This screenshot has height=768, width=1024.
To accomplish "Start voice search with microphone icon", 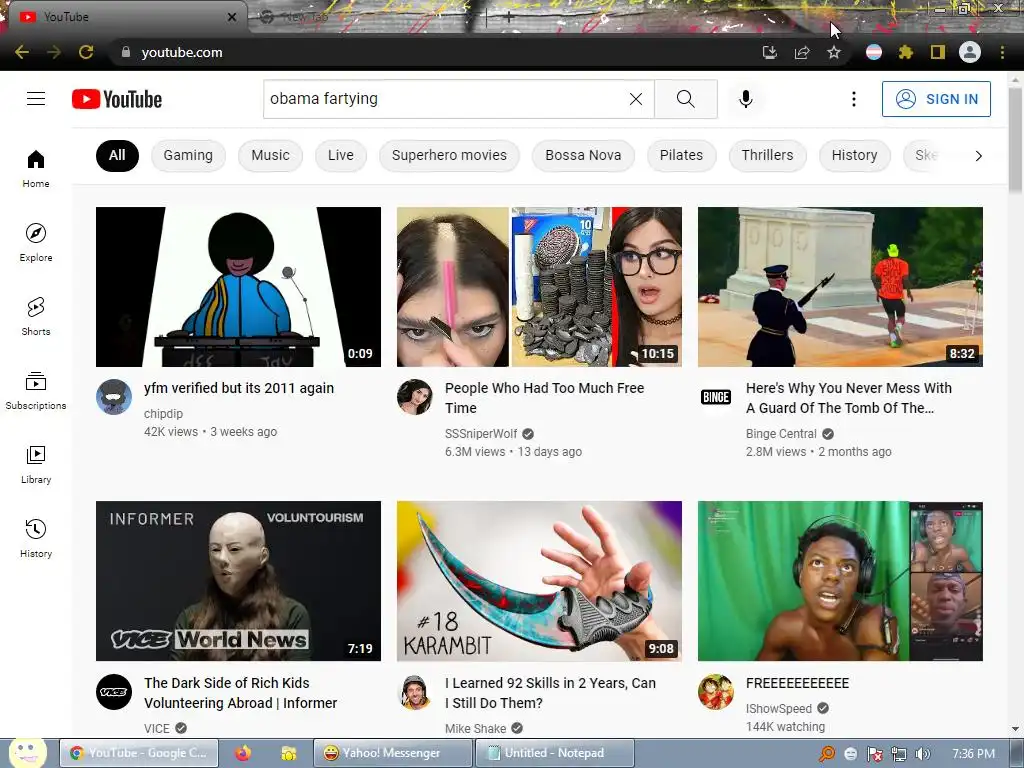I will 746,99.
